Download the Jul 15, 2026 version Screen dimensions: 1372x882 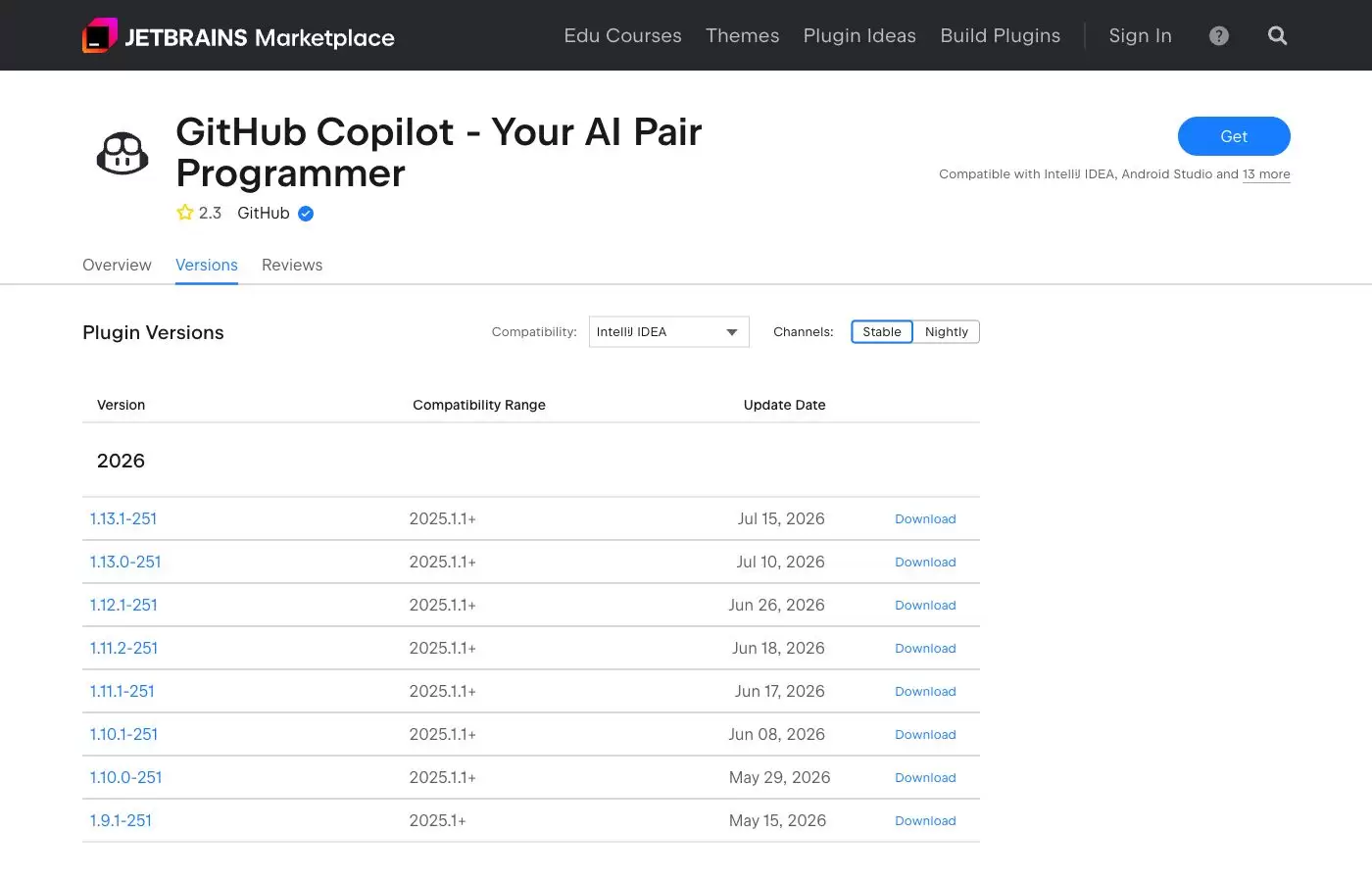pyautogui.click(x=925, y=519)
